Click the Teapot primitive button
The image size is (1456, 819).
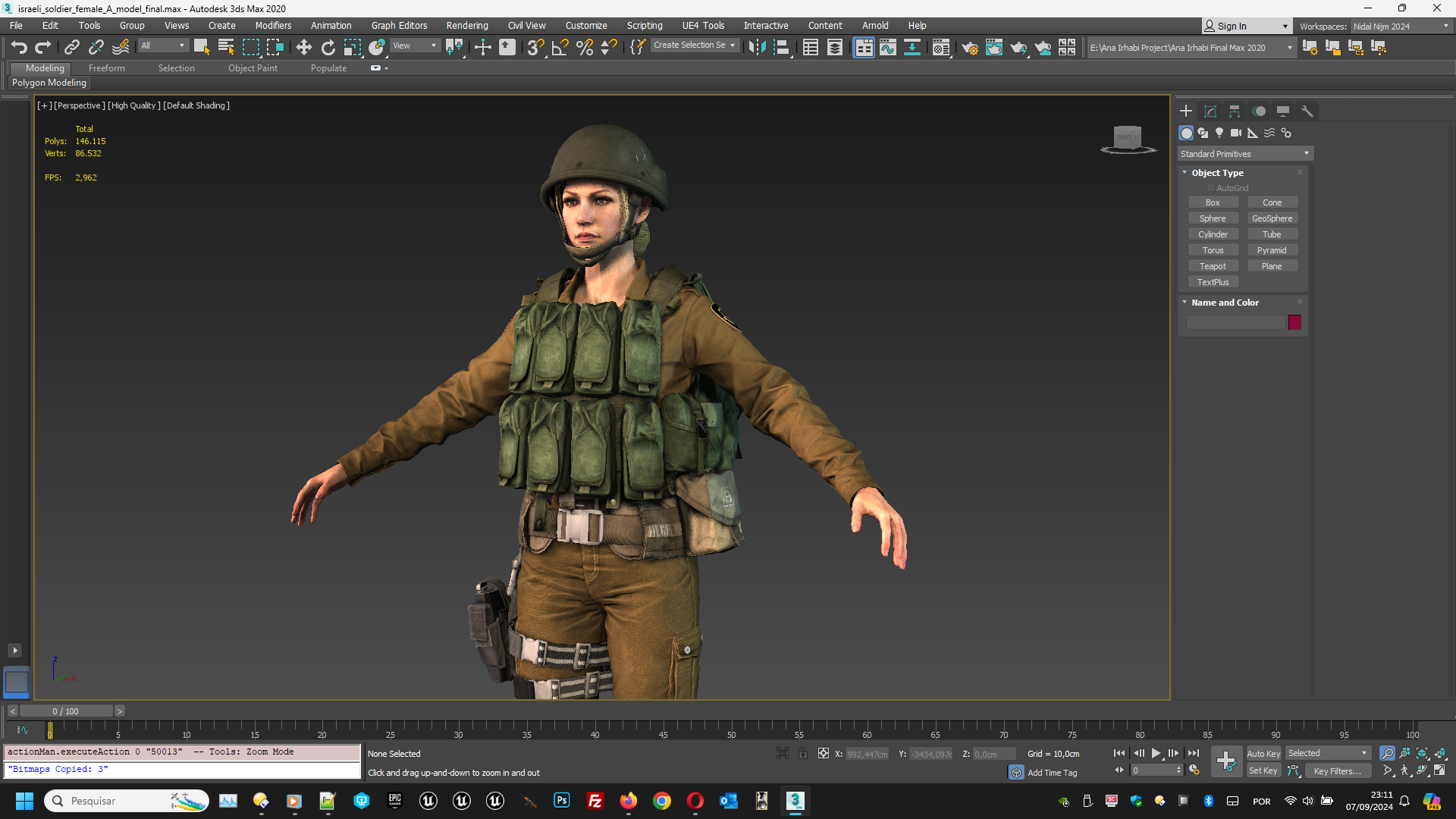click(1213, 266)
